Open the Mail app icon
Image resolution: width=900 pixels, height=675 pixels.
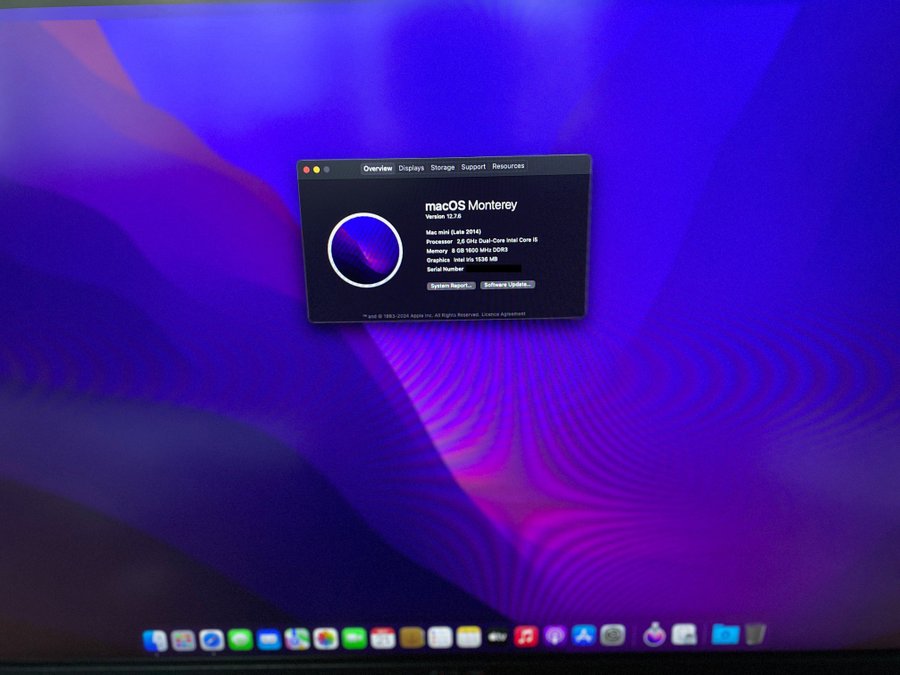pyautogui.click(x=268, y=639)
